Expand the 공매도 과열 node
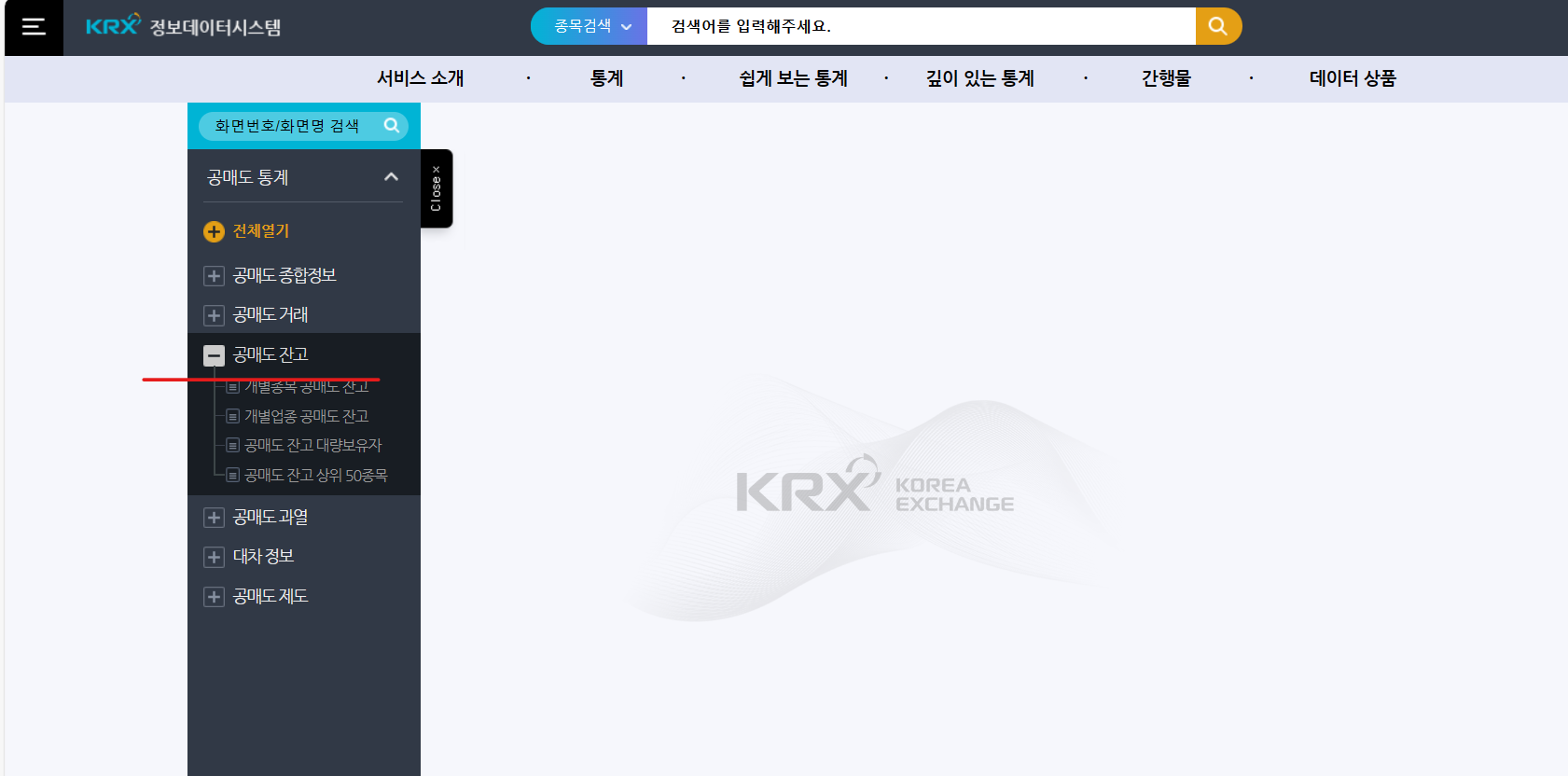 tap(214, 518)
